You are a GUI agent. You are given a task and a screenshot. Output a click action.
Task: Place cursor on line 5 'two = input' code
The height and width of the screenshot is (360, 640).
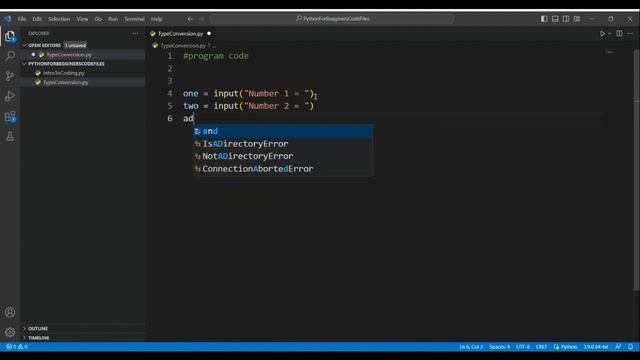pos(249,106)
